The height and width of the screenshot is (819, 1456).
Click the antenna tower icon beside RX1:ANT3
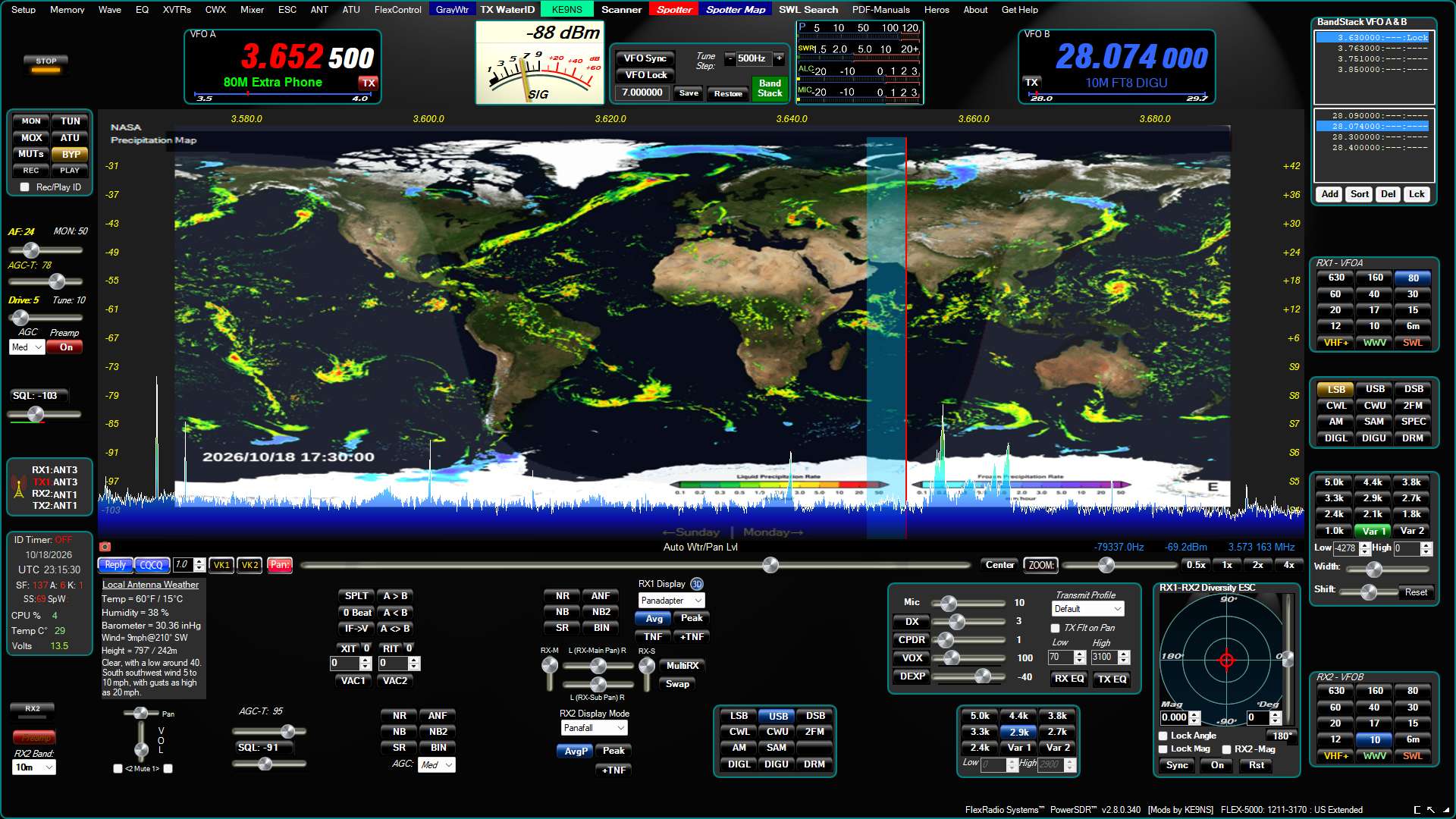pos(19,487)
